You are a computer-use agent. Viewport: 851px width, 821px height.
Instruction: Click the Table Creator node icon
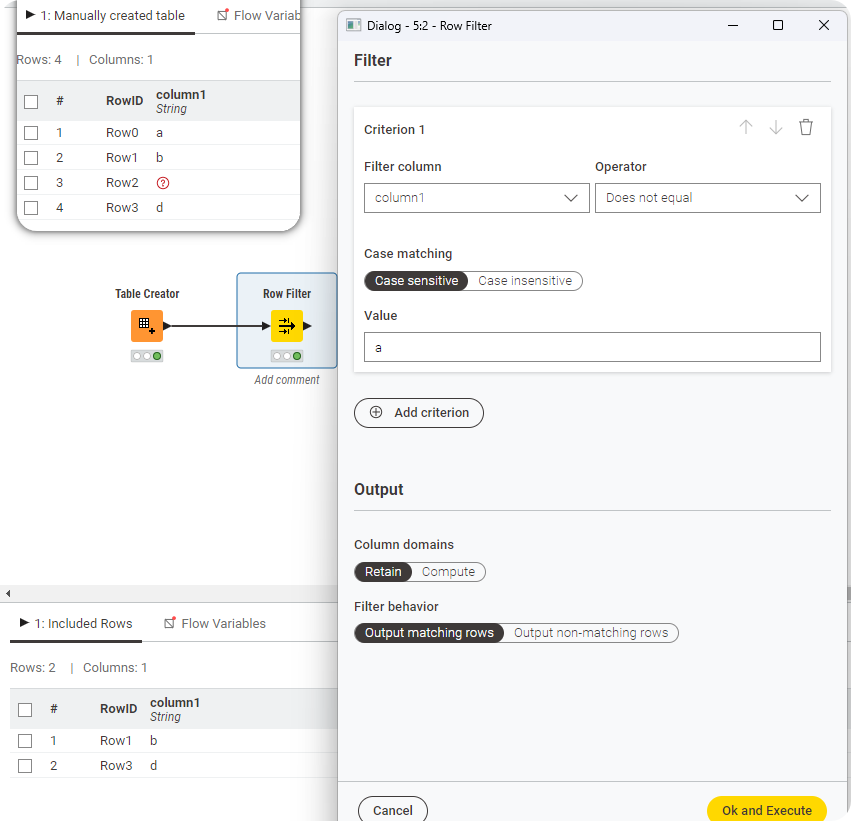pos(146,326)
